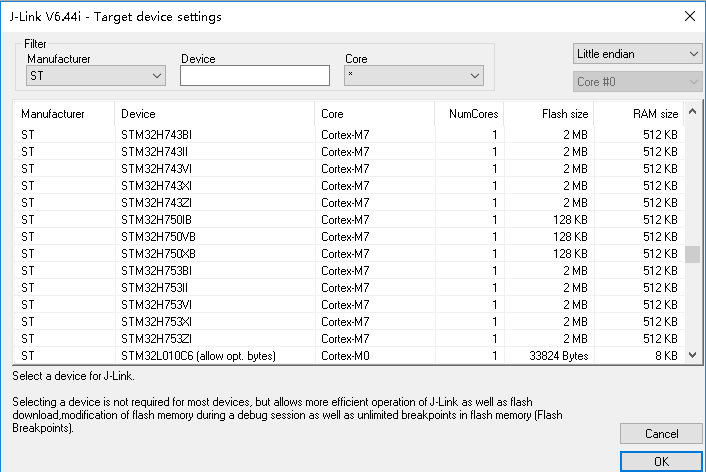706x472 pixels.
Task: Sort by Manufacturer column header
Action: click(x=65, y=114)
